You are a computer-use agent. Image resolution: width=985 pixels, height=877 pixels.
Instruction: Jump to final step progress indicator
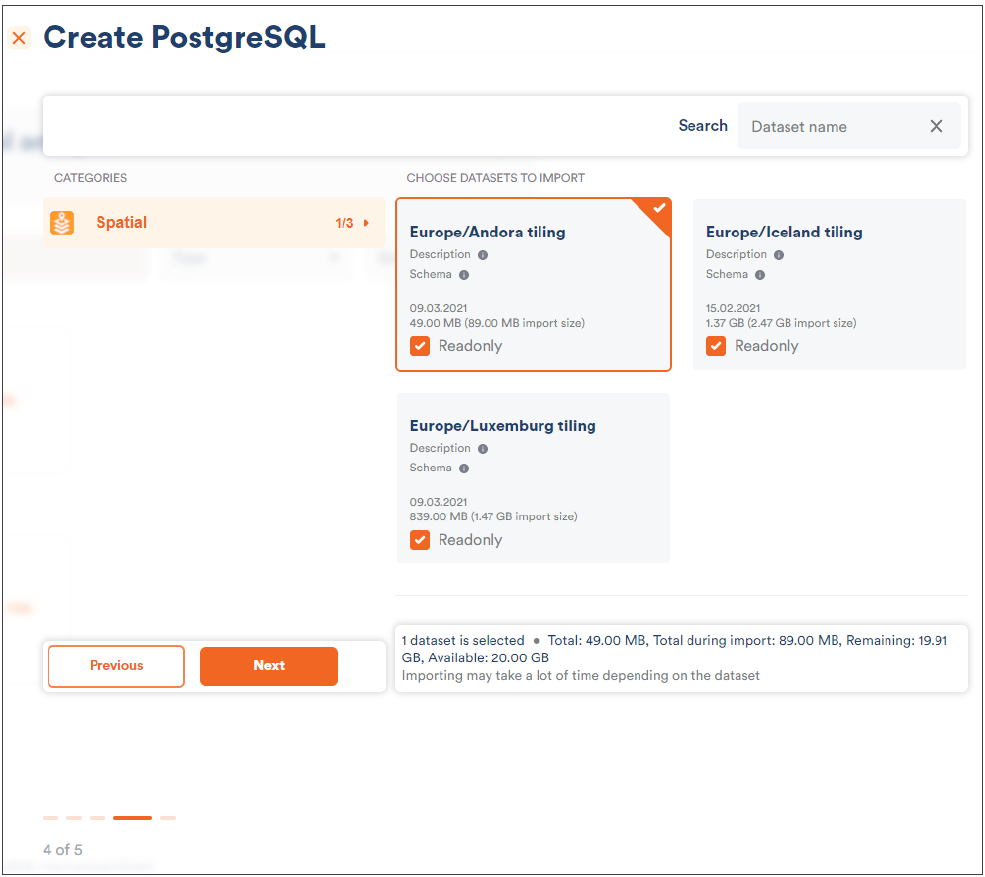[168, 818]
